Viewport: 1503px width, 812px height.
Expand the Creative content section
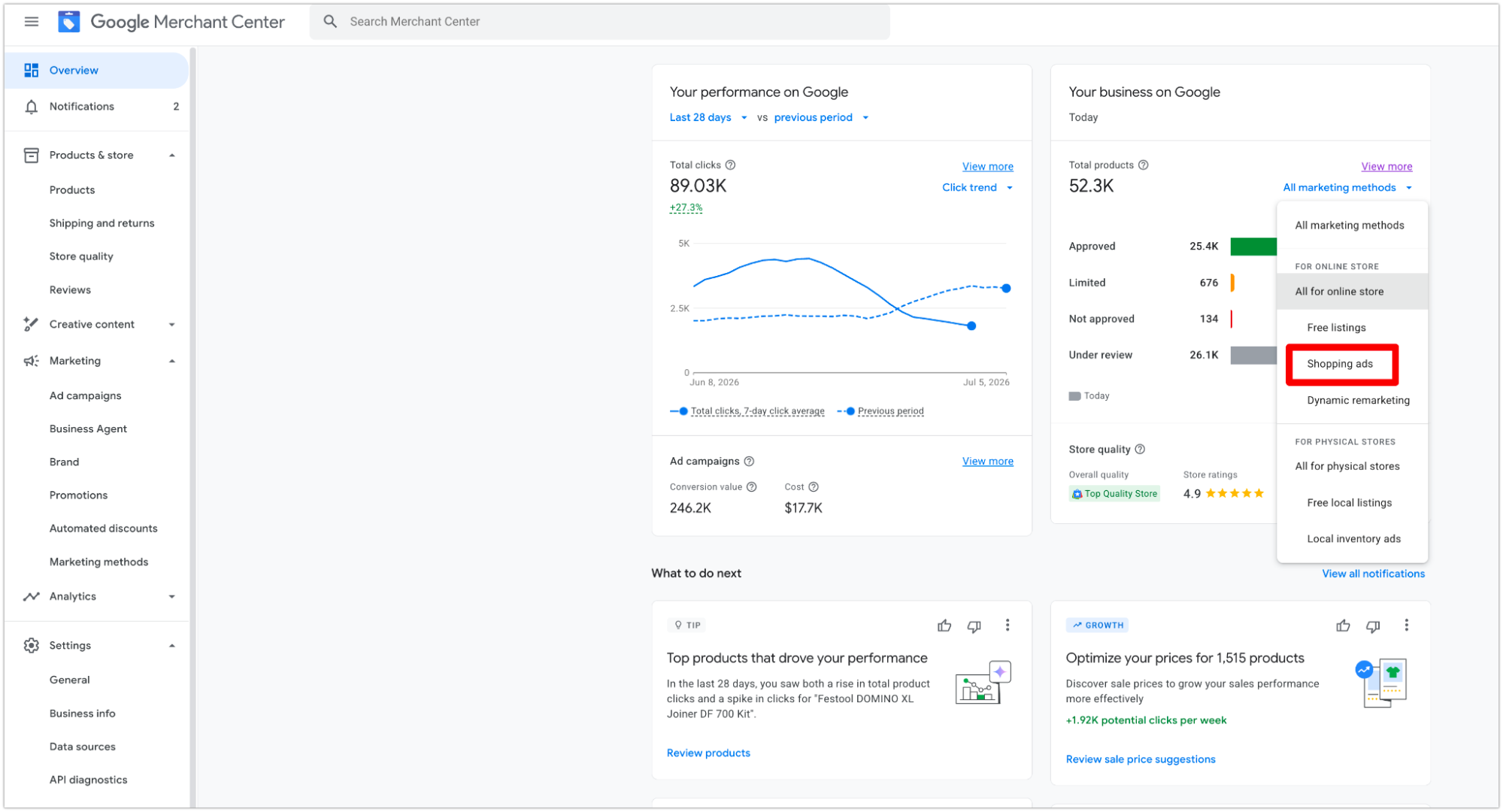click(172, 325)
